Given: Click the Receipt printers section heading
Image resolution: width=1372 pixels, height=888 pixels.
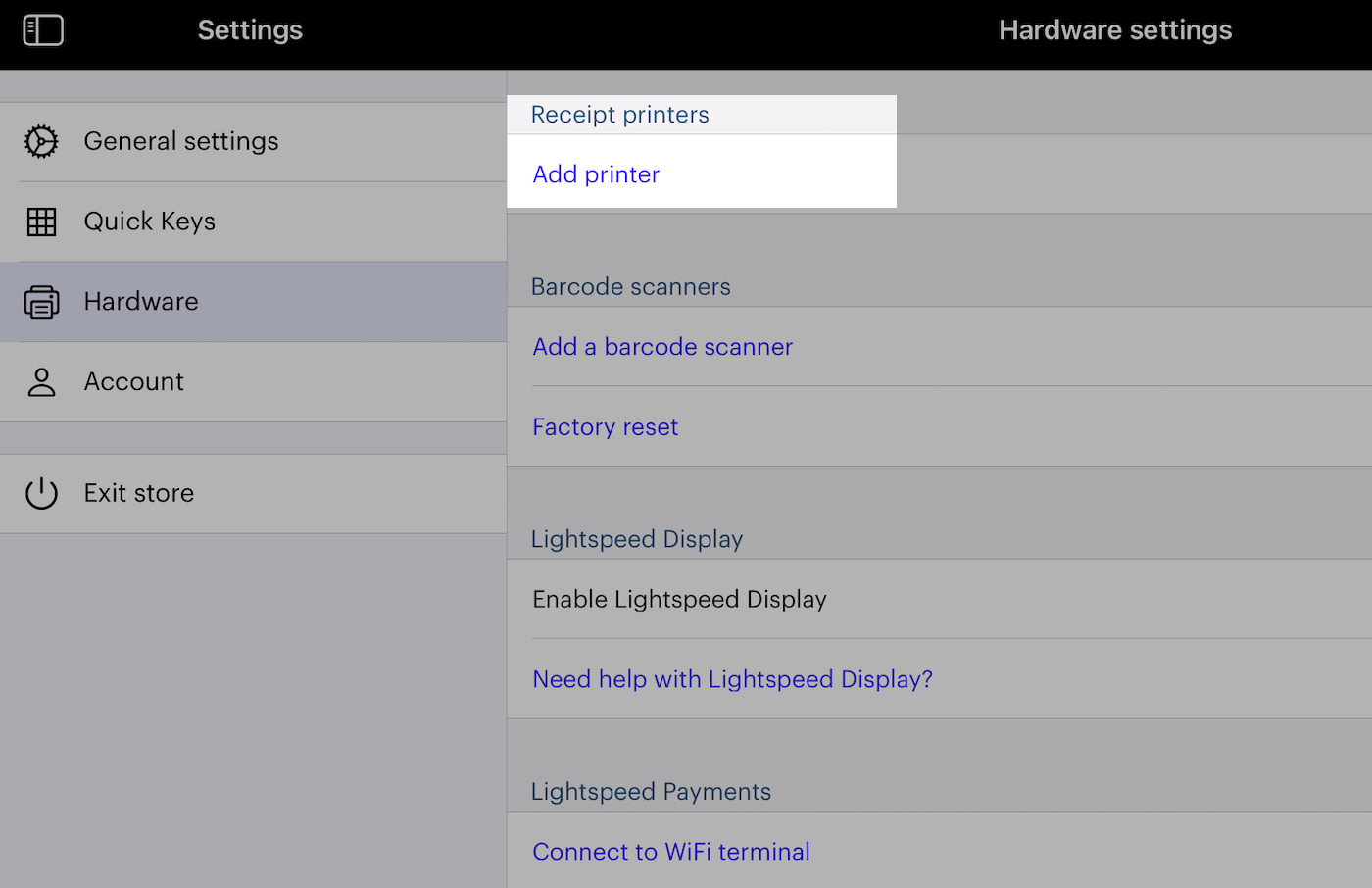Looking at the screenshot, I should (x=619, y=115).
